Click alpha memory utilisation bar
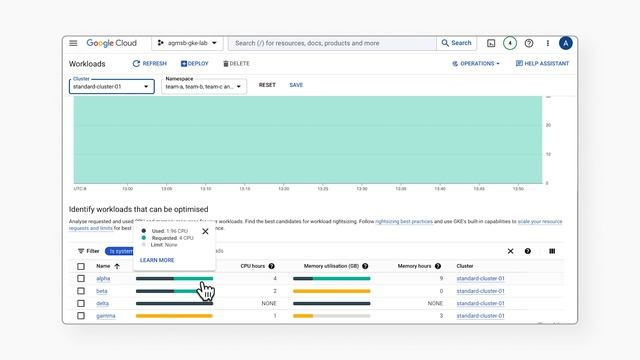640x360 pixels. tap(331, 278)
